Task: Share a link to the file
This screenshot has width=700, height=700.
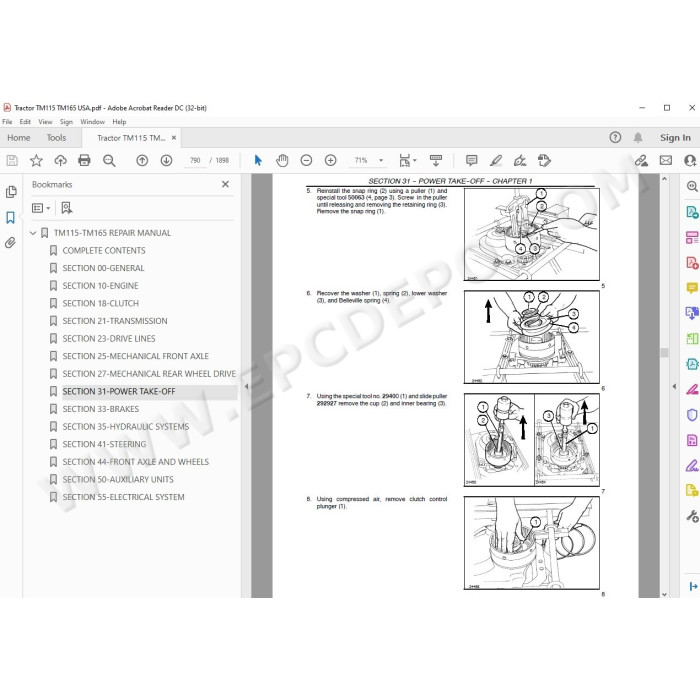Action: point(642,160)
